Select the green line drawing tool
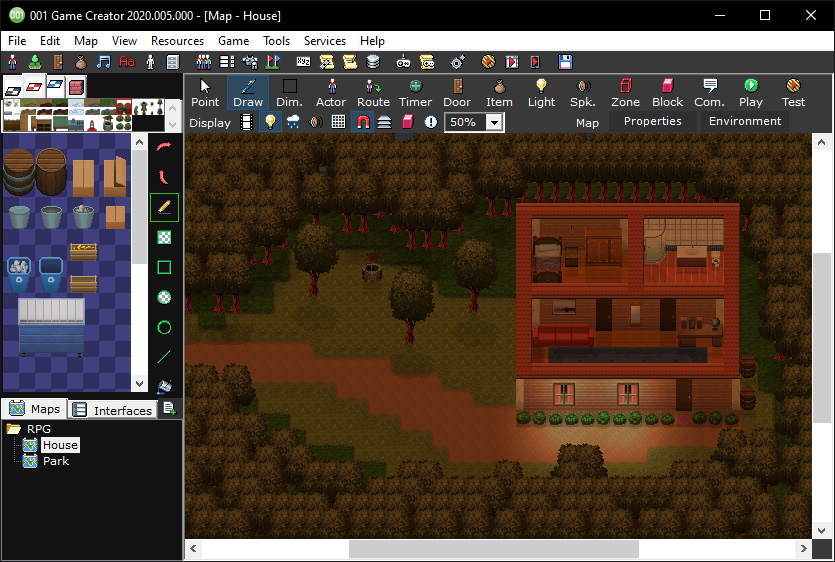The image size is (835, 562). tap(165, 357)
